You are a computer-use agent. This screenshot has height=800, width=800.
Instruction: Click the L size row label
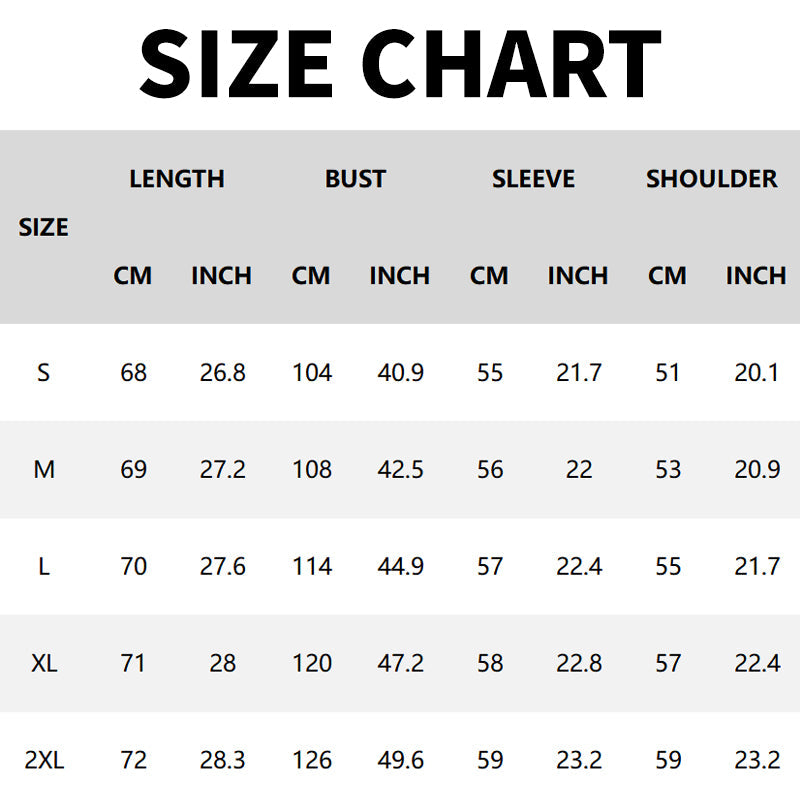44,566
